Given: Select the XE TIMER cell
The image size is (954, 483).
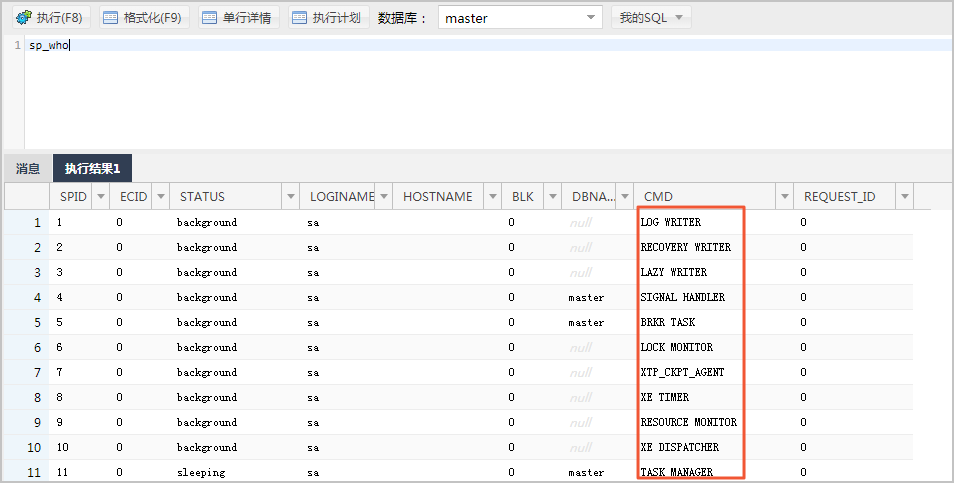Looking at the screenshot, I should (x=664, y=397).
